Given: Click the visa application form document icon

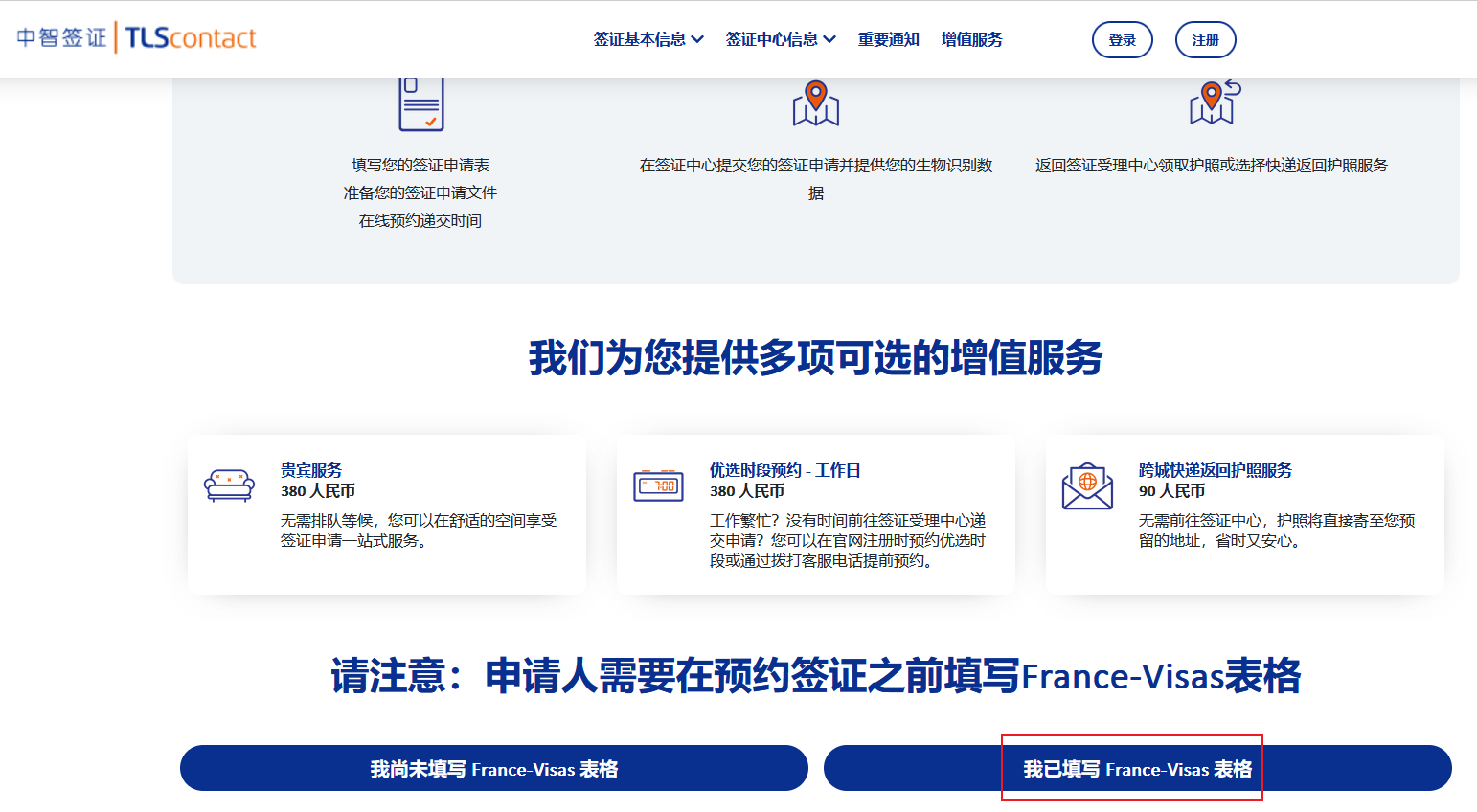Looking at the screenshot, I should (421, 103).
